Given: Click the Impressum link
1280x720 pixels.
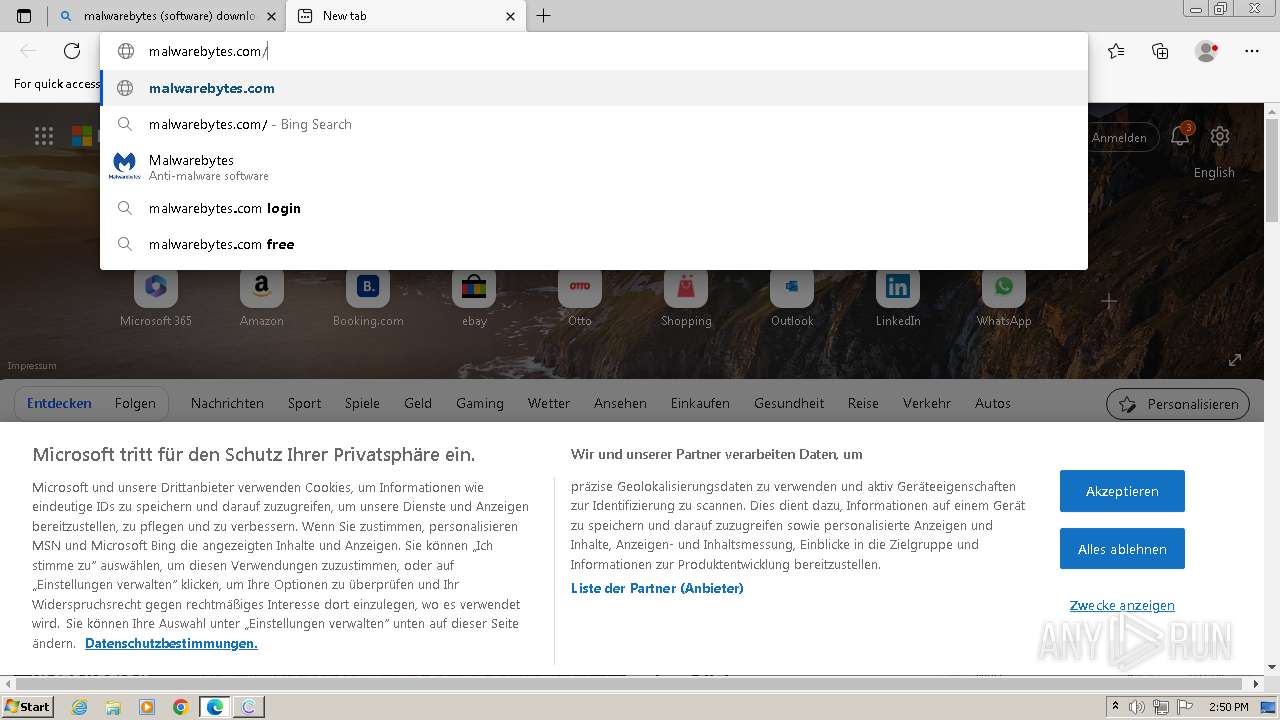Looking at the screenshot, I should pyautogui.click(x=32, y=366).
